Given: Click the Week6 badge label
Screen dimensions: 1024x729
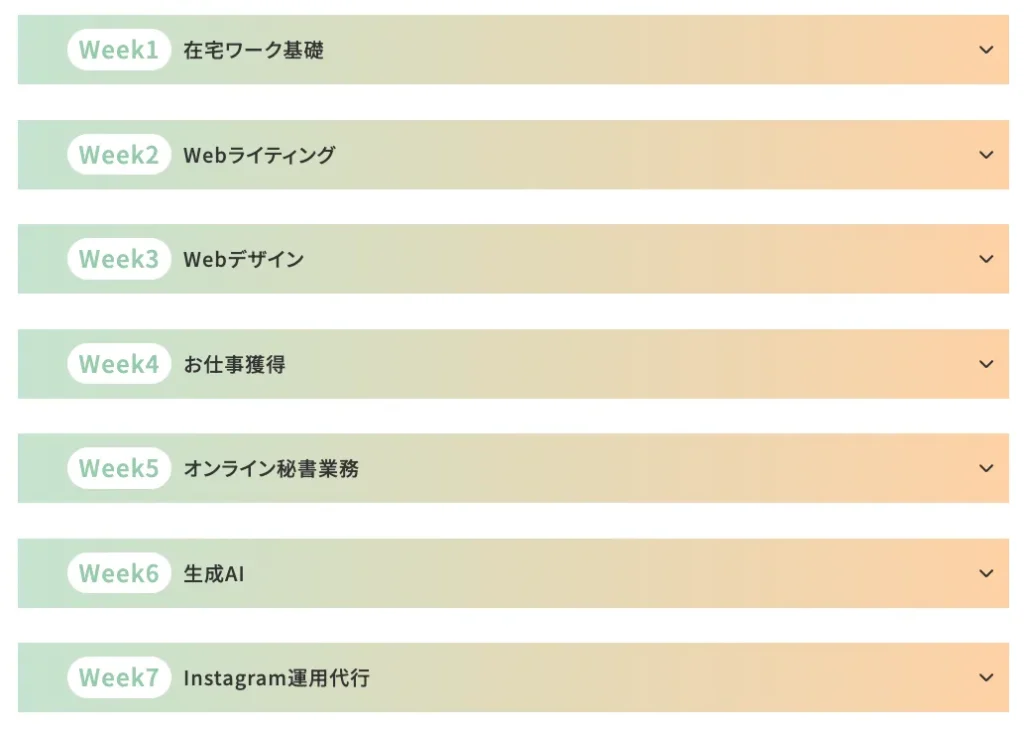Looking at the screenshot, I should (x=119, y=574).
